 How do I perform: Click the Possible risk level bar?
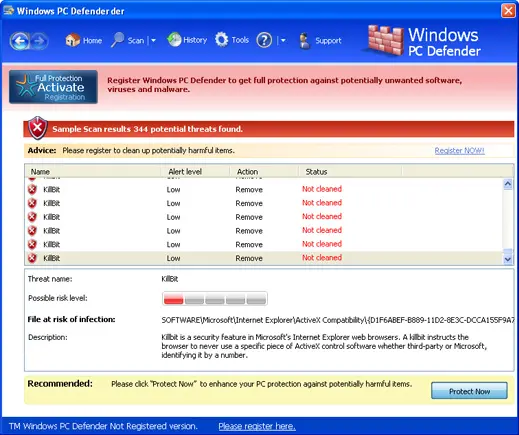click(x=215, y=298)
